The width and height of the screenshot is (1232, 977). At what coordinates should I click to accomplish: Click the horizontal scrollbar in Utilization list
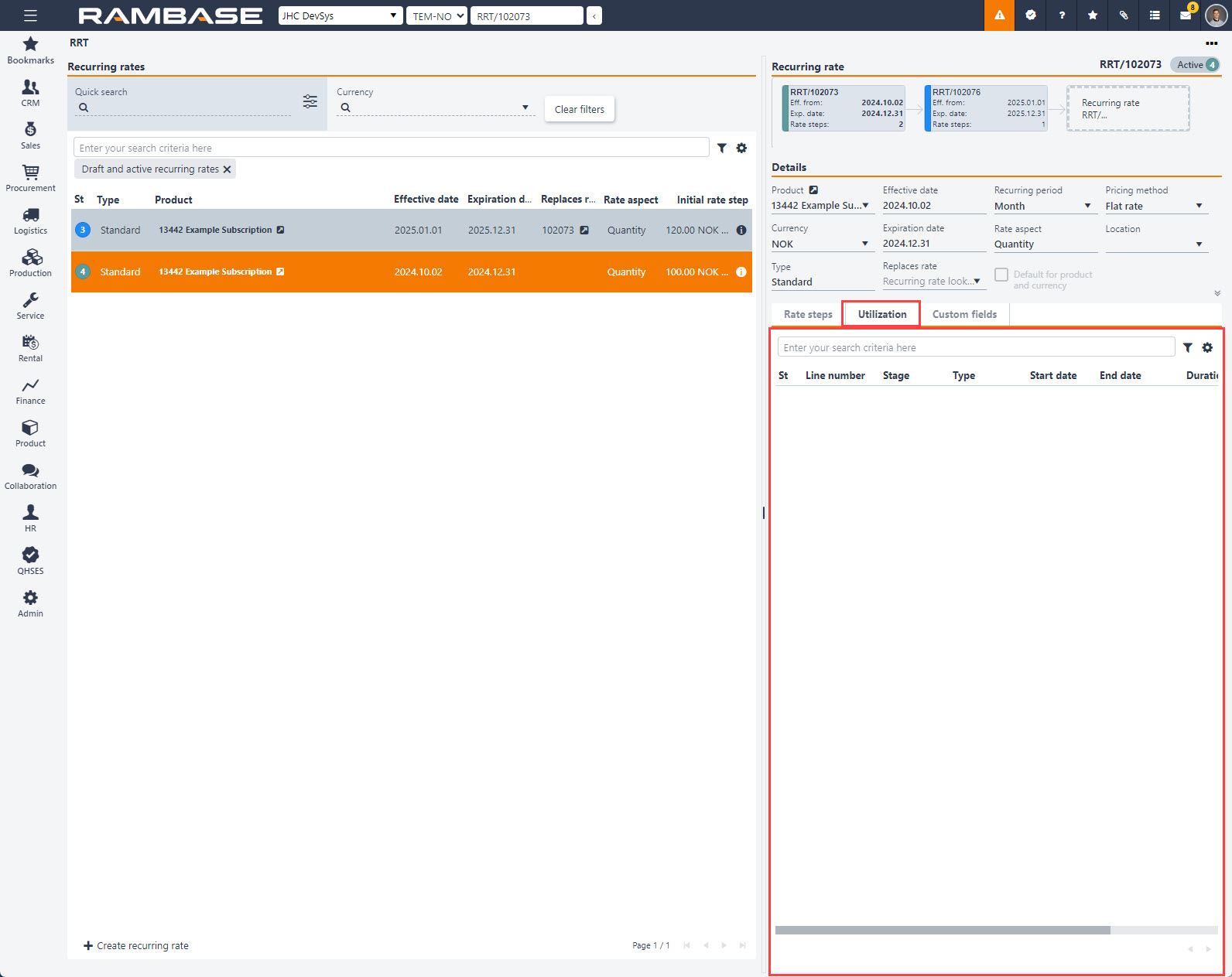pyautogui.click(x=942, y=930)
